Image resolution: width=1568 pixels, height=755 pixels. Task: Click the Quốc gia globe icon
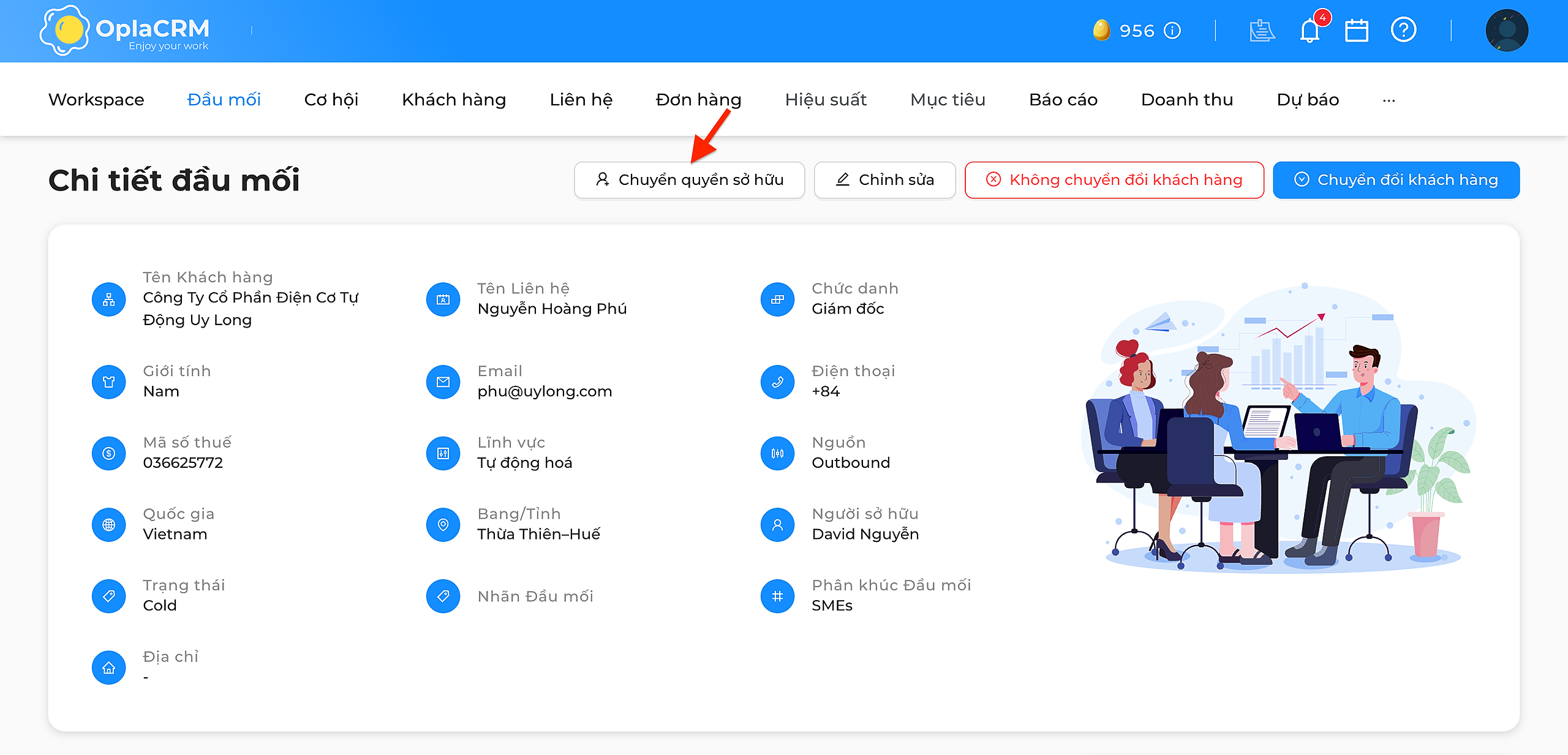[109, 525]
